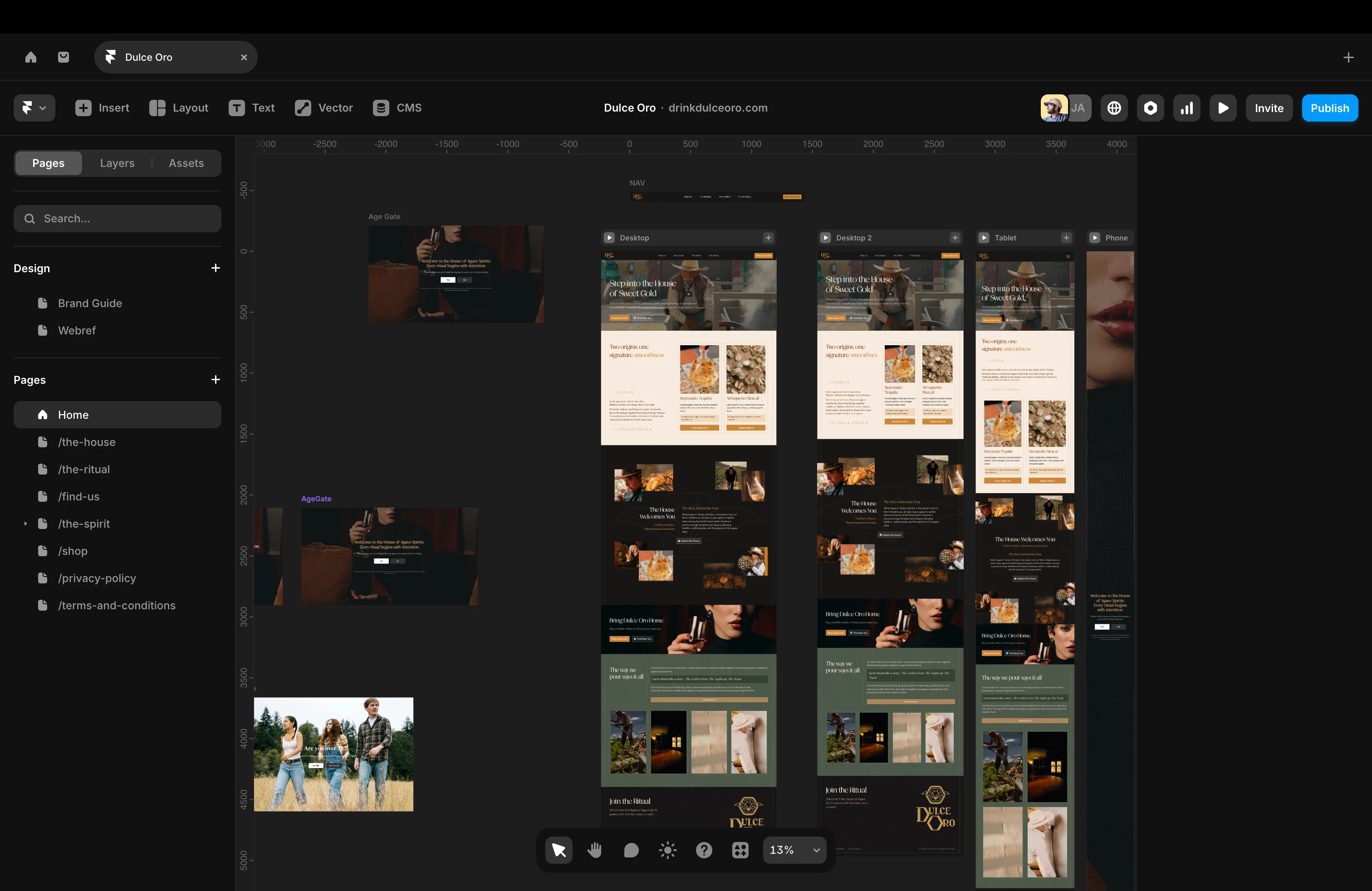Screen dimensions: 1372x891
Task: Select the comment tool
Action: click(631, 850)
